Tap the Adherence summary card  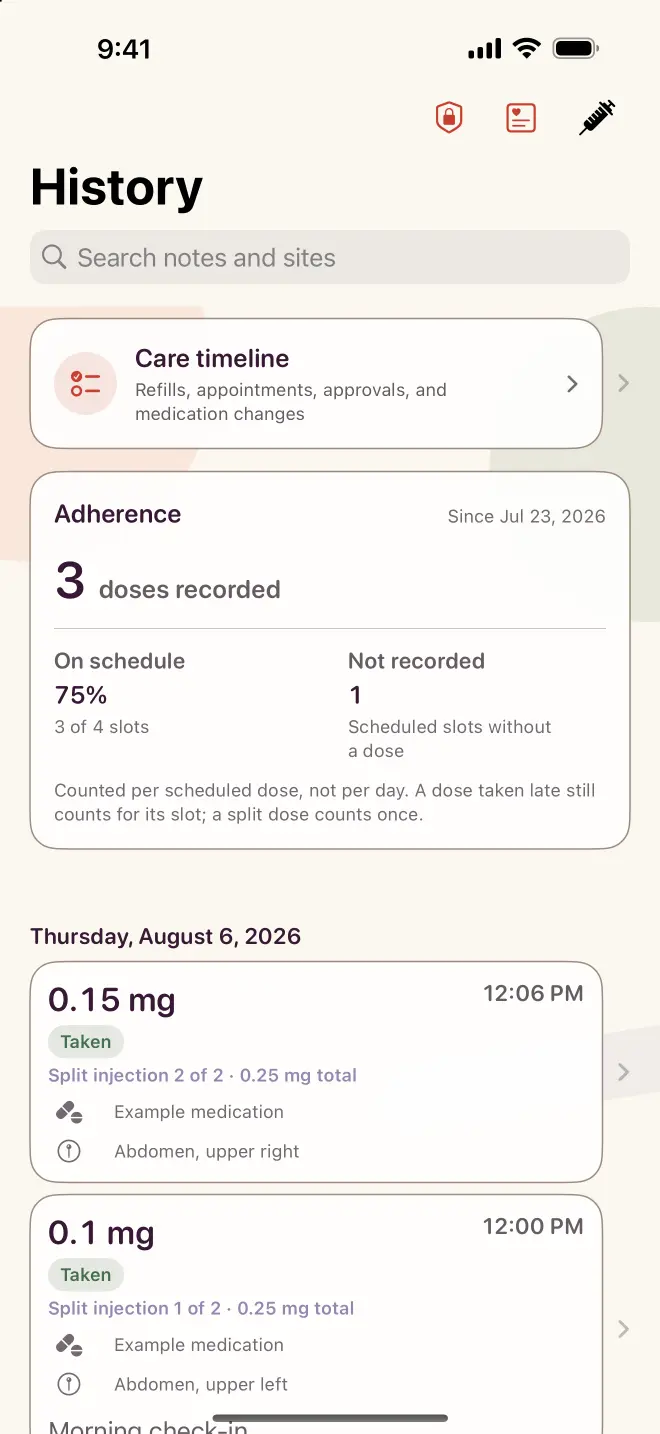(x=330, y=660)
